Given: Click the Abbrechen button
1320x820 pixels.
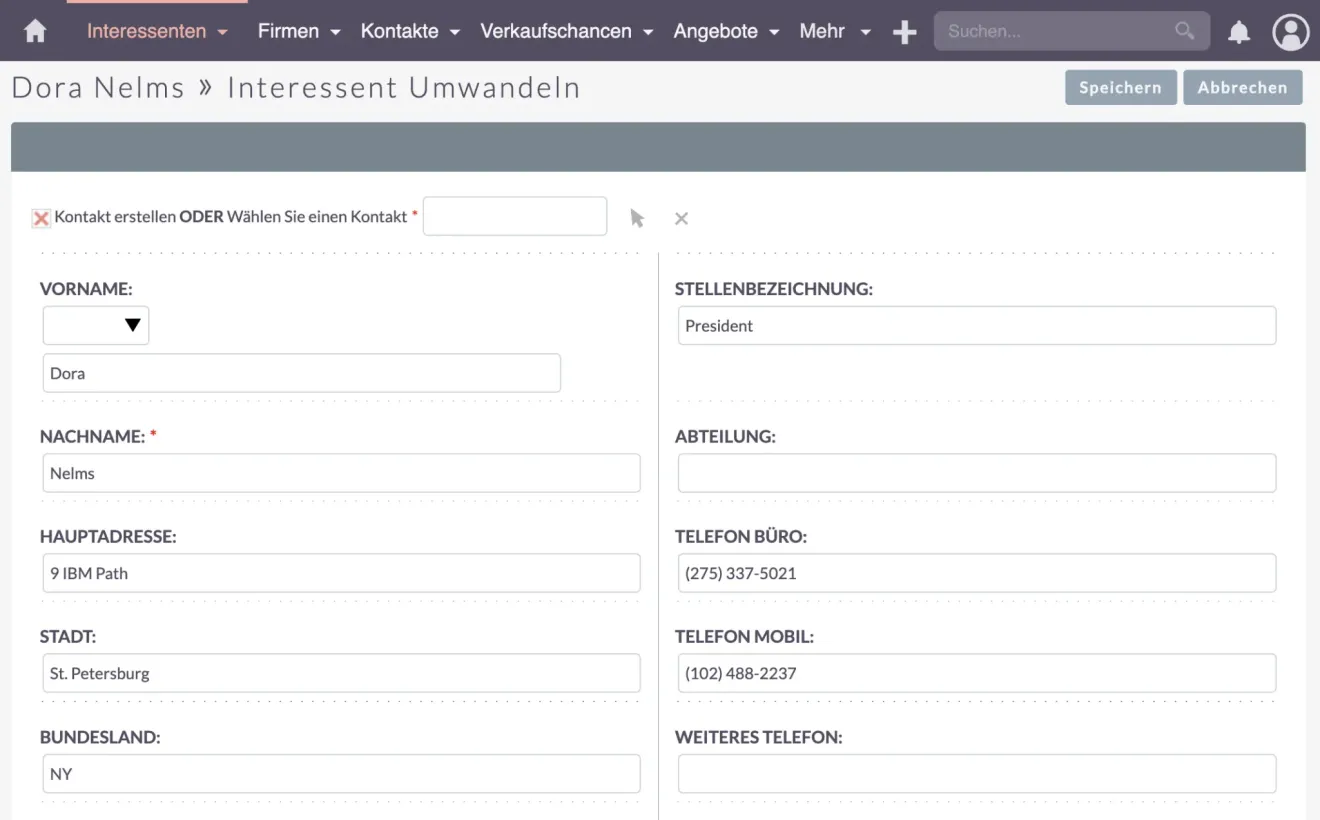Looking at the screenshot, I should click(x=1242, y=87).
